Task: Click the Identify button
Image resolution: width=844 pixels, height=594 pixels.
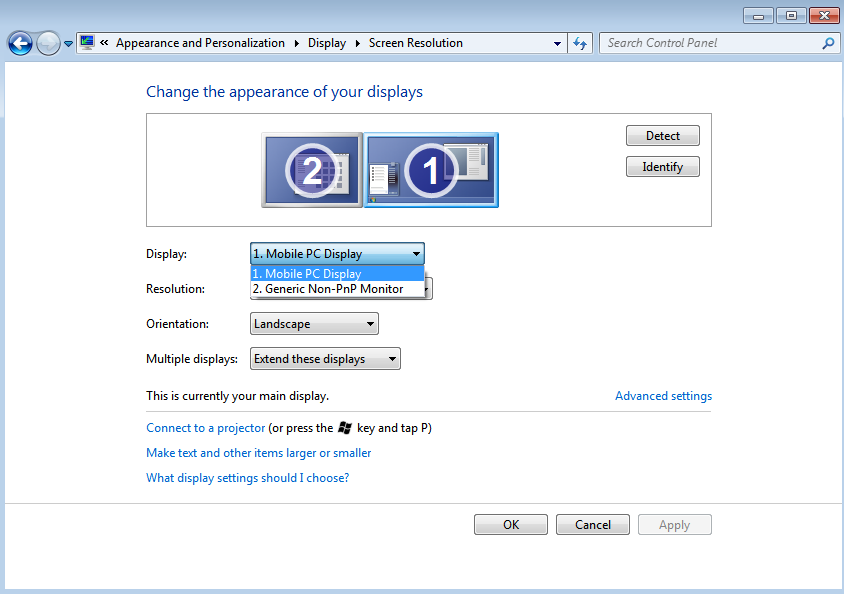Action: point(663,167)
